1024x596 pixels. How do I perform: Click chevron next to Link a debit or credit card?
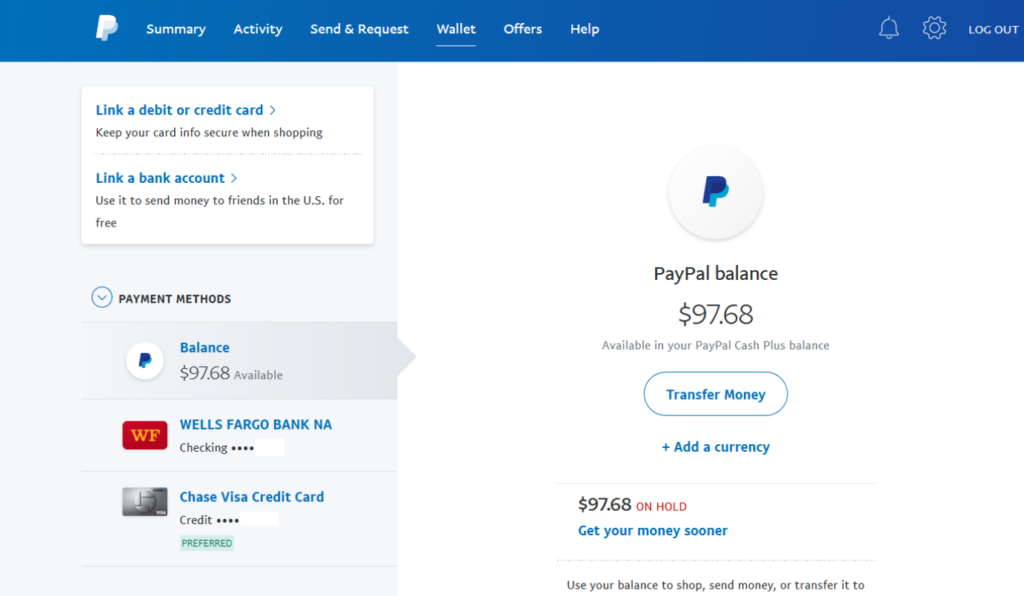[x=273, y=110]
